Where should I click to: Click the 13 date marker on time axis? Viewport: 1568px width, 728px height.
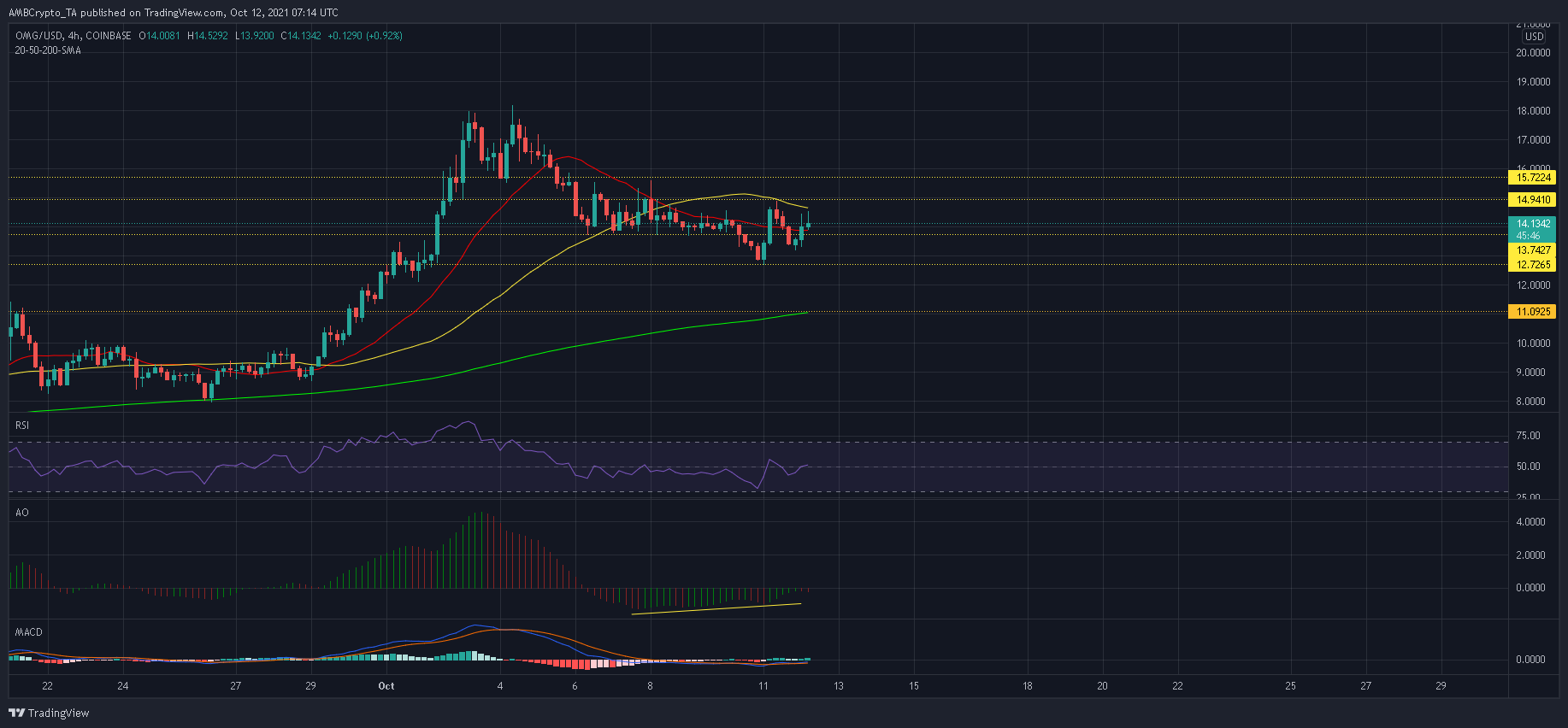pyautogui.click(x=839, y=686)
